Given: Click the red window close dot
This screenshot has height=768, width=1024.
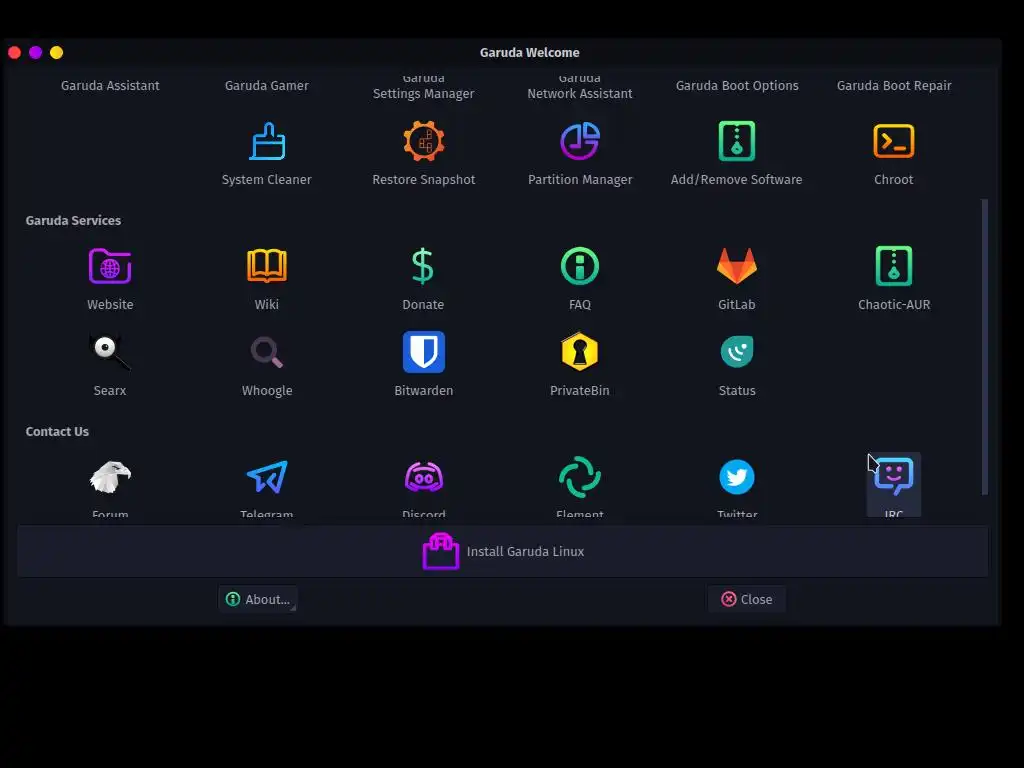Looking at the screenshot, I should pyautogui.click(x=14, y=52).
